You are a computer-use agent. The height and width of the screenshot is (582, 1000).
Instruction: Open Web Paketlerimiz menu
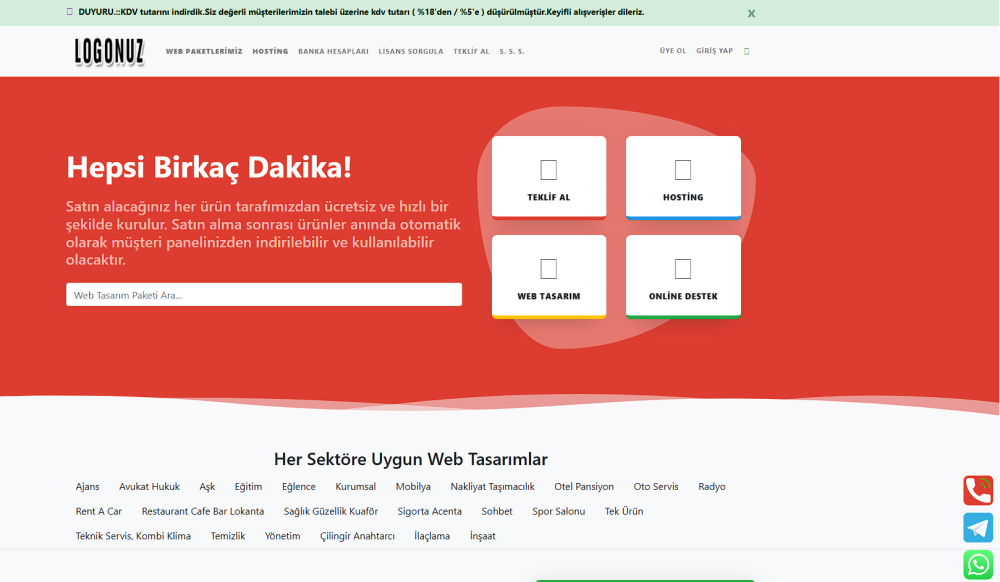coord(204,51)
